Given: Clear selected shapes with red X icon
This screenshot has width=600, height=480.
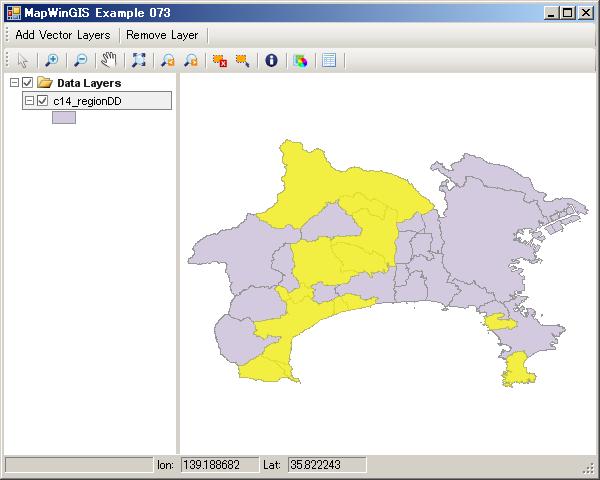Looking at the screenshot, I should pyautogui.click(x=219, y=60).
